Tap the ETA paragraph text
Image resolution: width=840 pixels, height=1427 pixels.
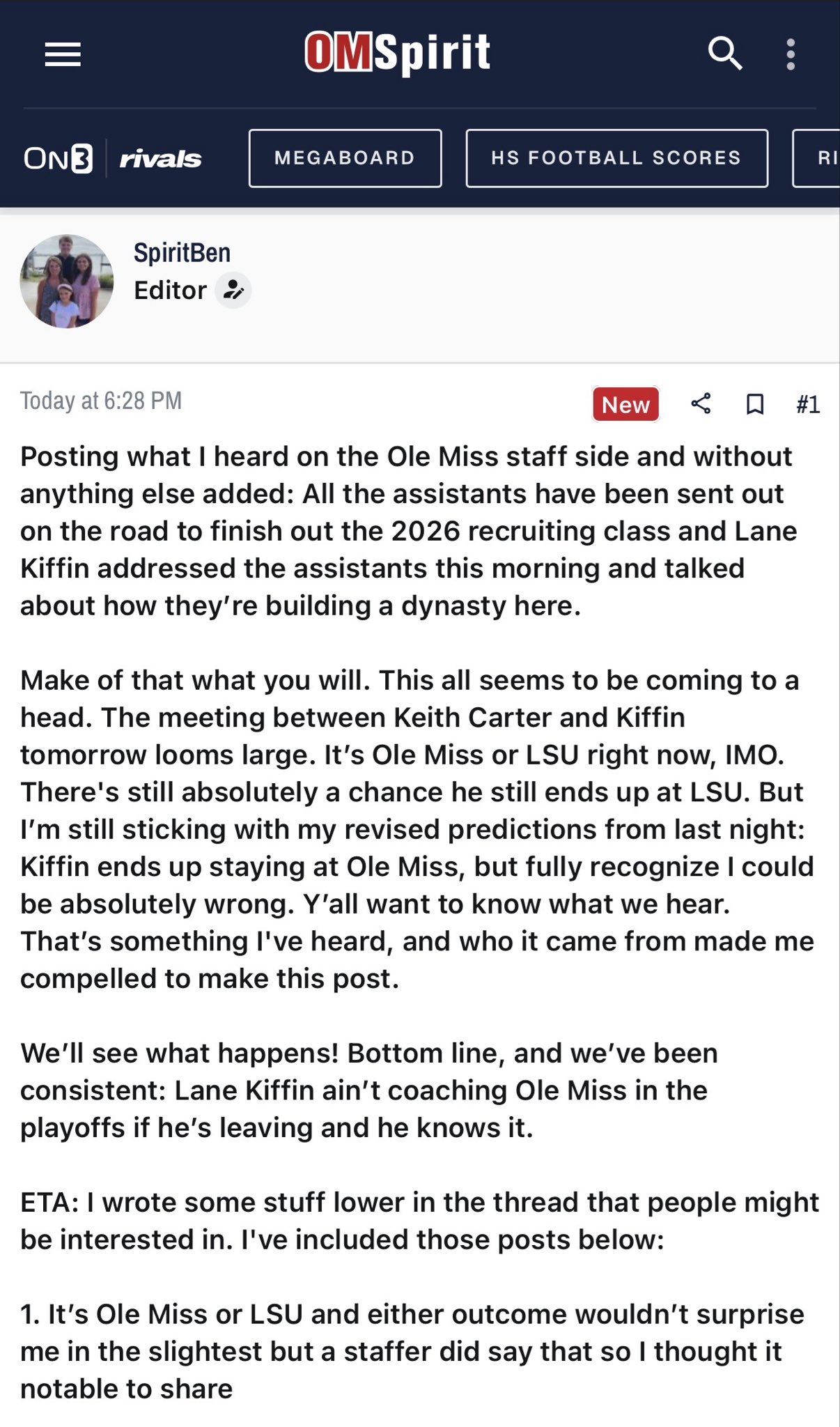[419, 1221]
